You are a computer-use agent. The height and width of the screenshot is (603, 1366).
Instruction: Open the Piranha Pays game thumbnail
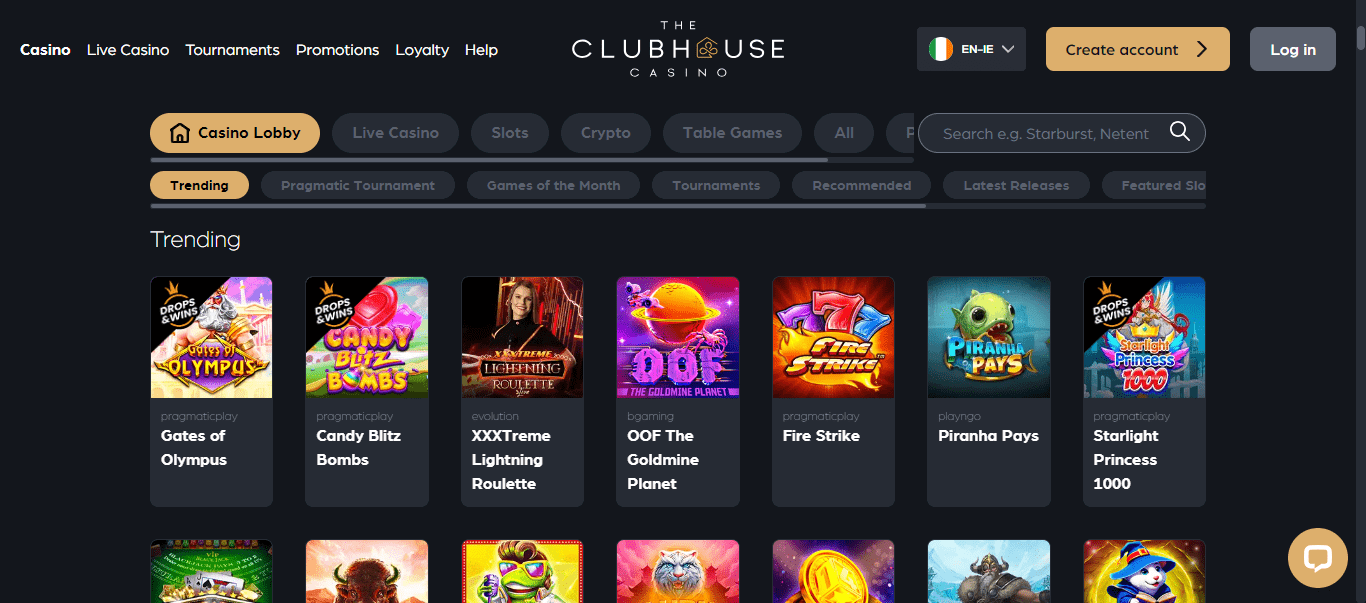pyautogui.click(x=989, y=338)
